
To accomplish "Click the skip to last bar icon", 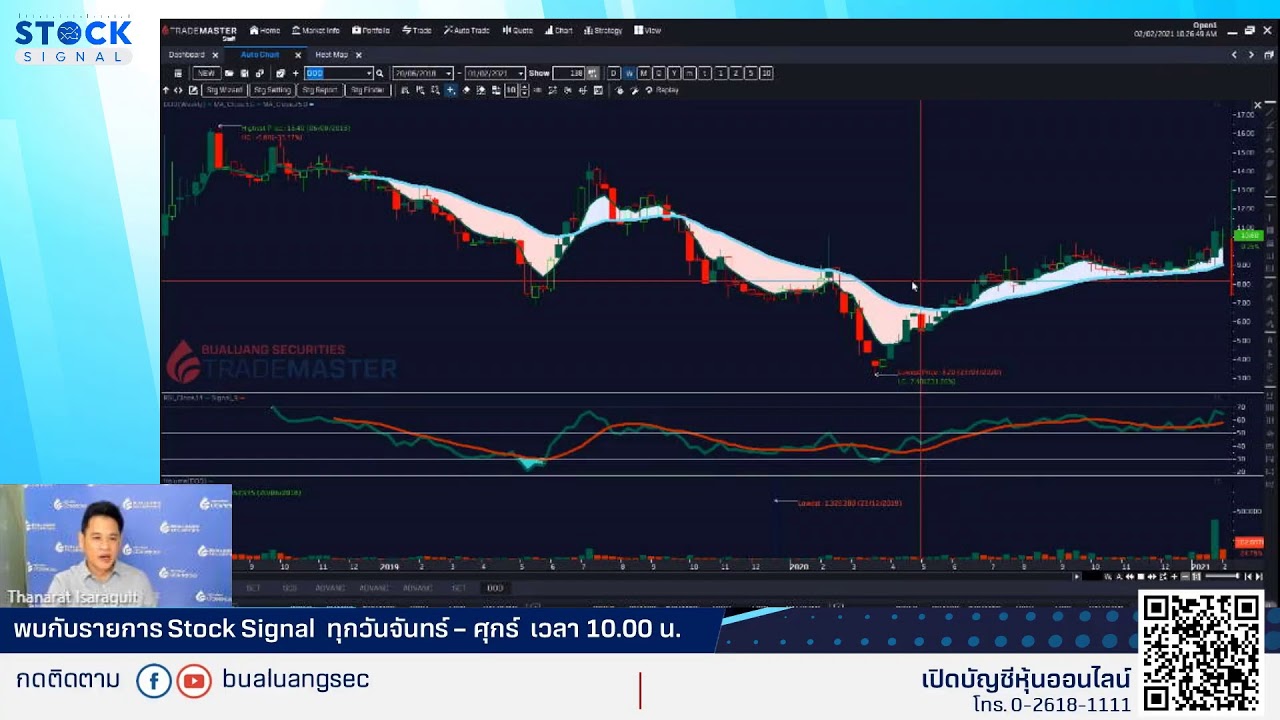I will tap(1258, 576).
